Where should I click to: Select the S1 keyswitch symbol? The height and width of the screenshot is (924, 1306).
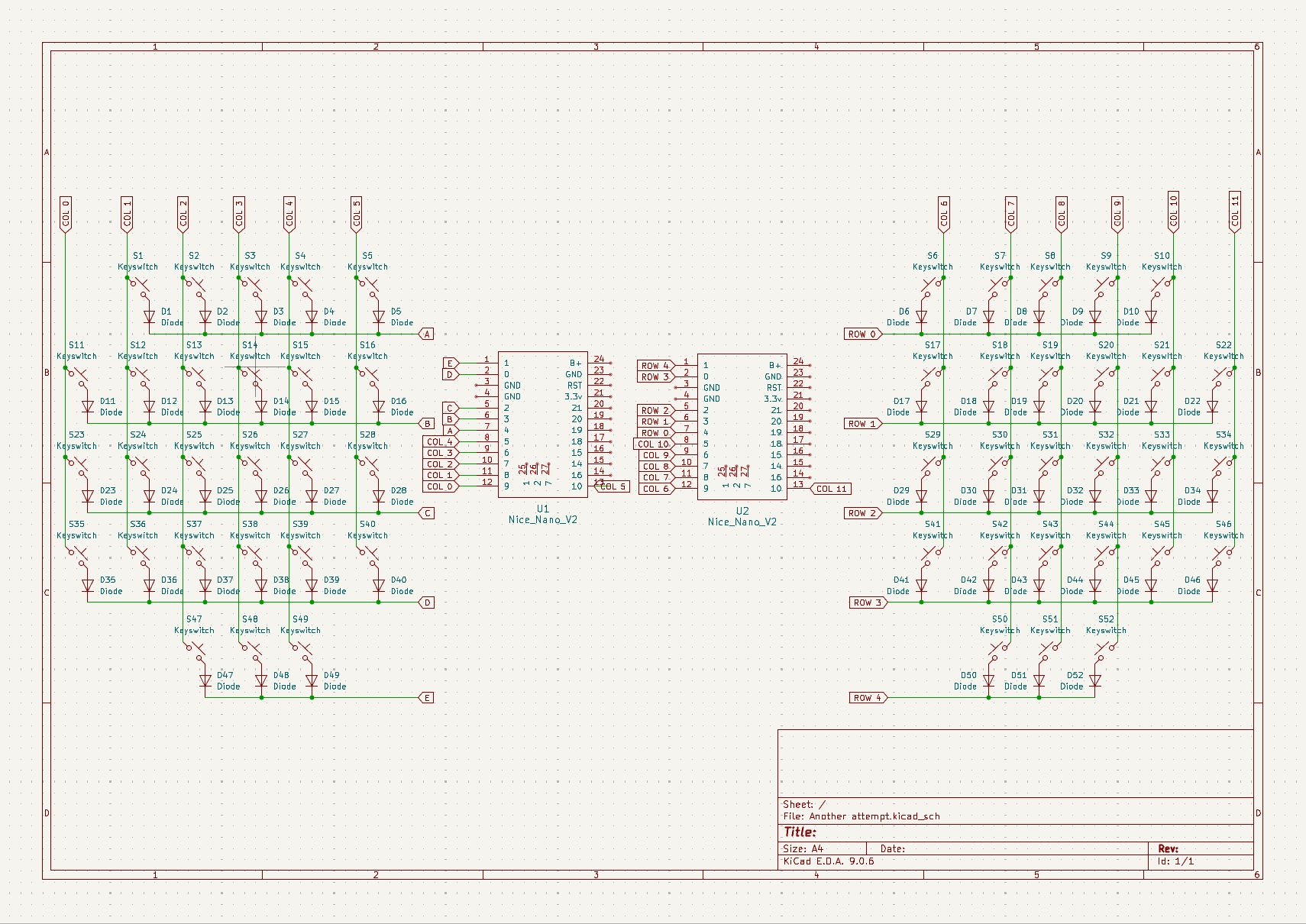(x=138, y=289)
